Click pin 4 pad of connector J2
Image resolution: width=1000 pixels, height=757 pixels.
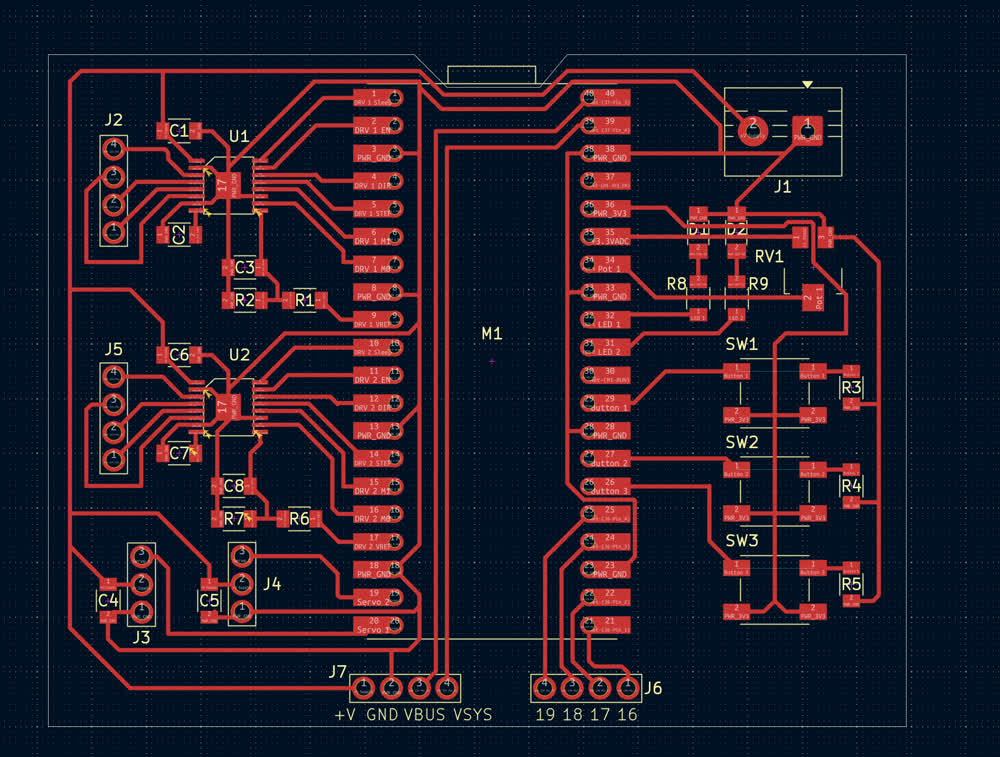click(x=115, y=147)
